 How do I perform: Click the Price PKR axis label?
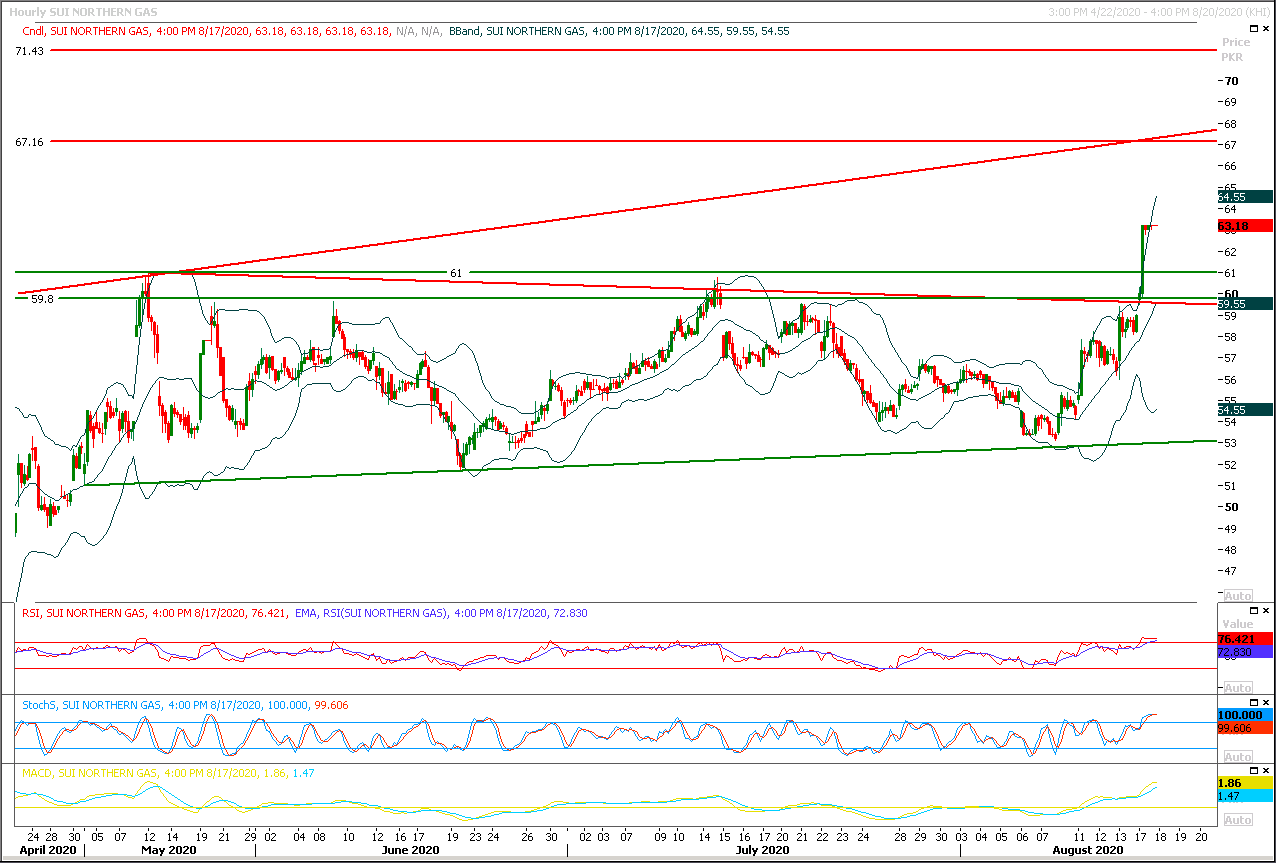coord(1236,50)
